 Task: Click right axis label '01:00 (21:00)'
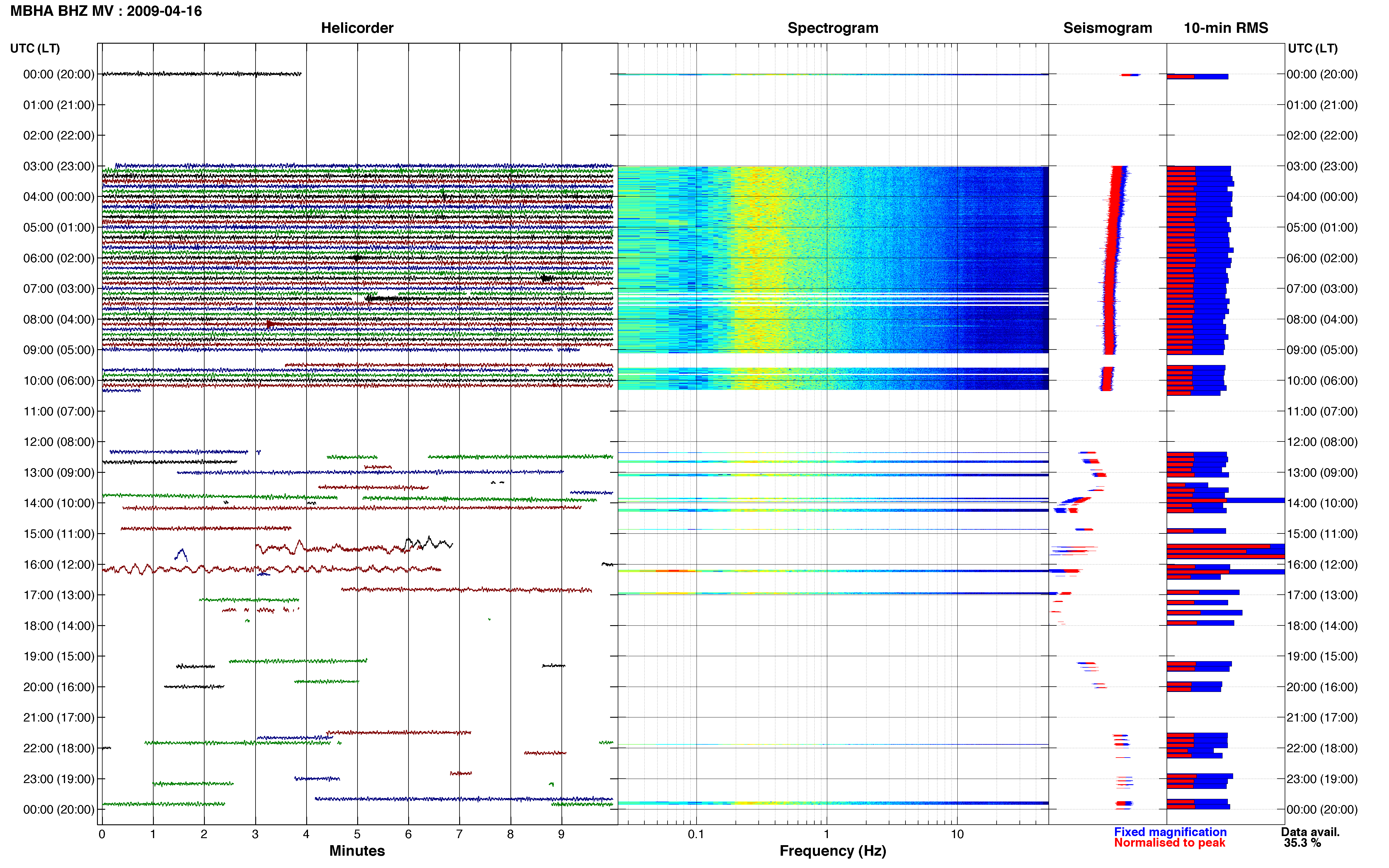pos(1322,105)
